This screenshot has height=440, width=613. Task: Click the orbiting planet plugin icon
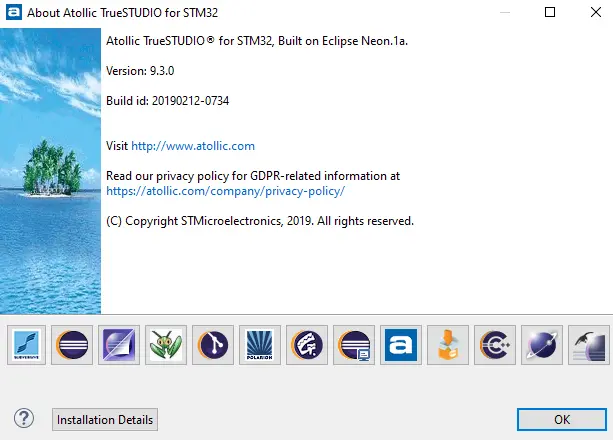(542, 345)
